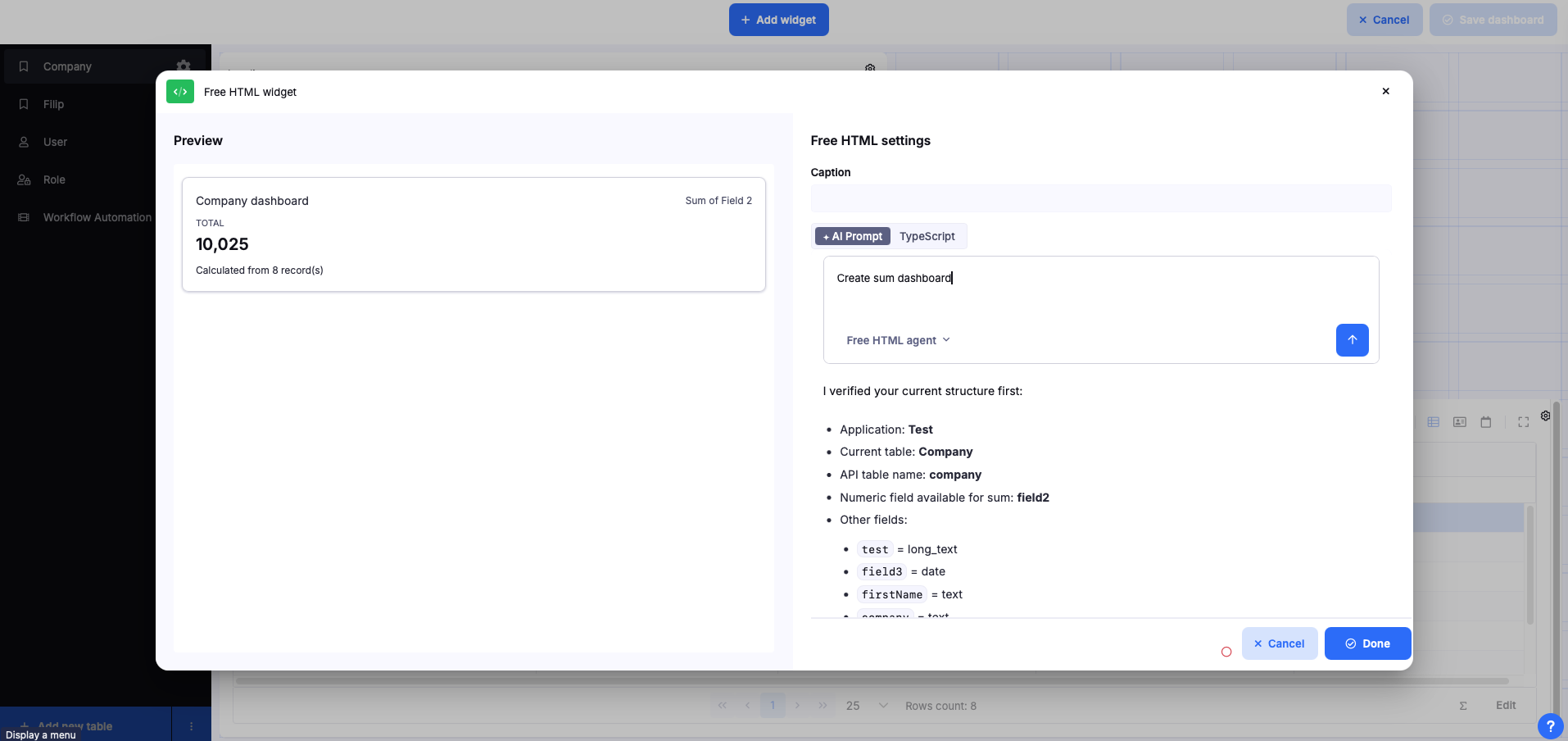
Task: Open the three-dot menu beside Add new table
Action: pos(192,726)
